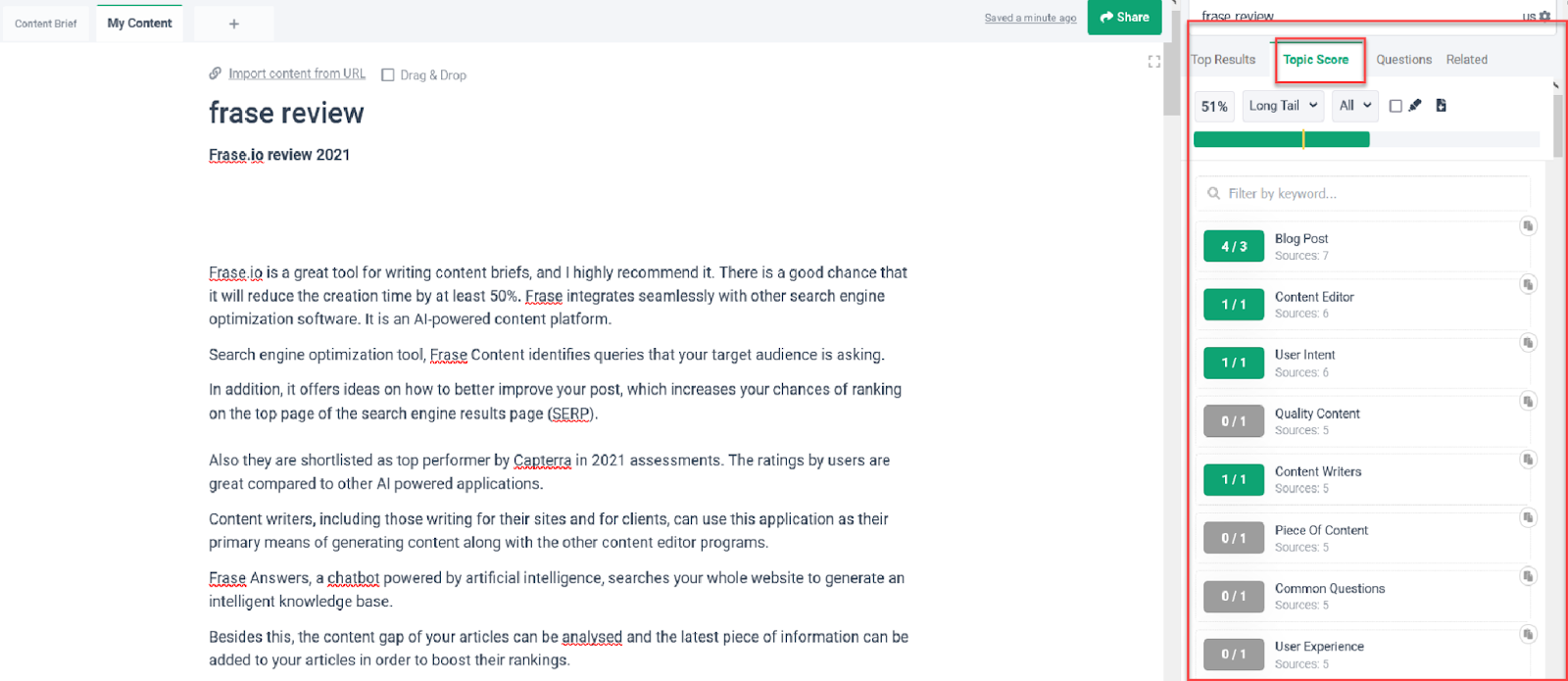Open the Top Results tab
The image size is (1568, 681).
tap(1223, 60)
